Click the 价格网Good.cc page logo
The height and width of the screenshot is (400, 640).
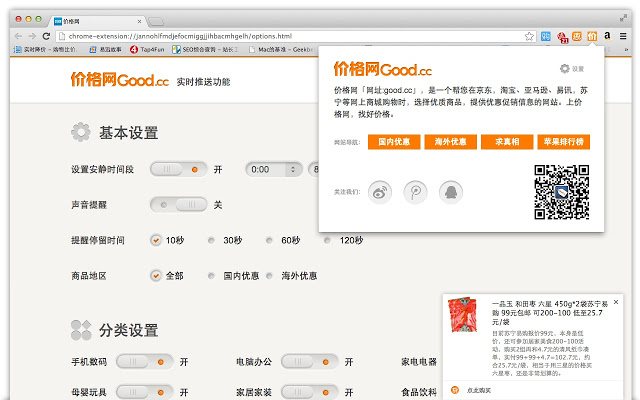(120, 80)
